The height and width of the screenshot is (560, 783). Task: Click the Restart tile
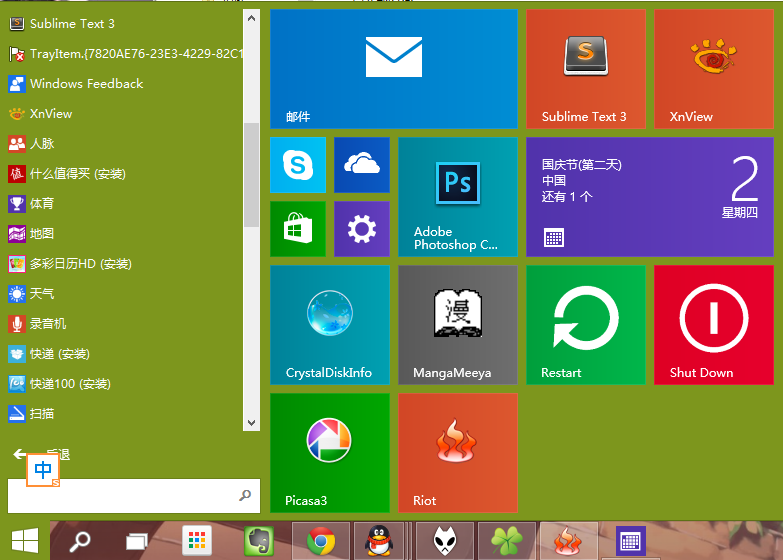(585, 325)
